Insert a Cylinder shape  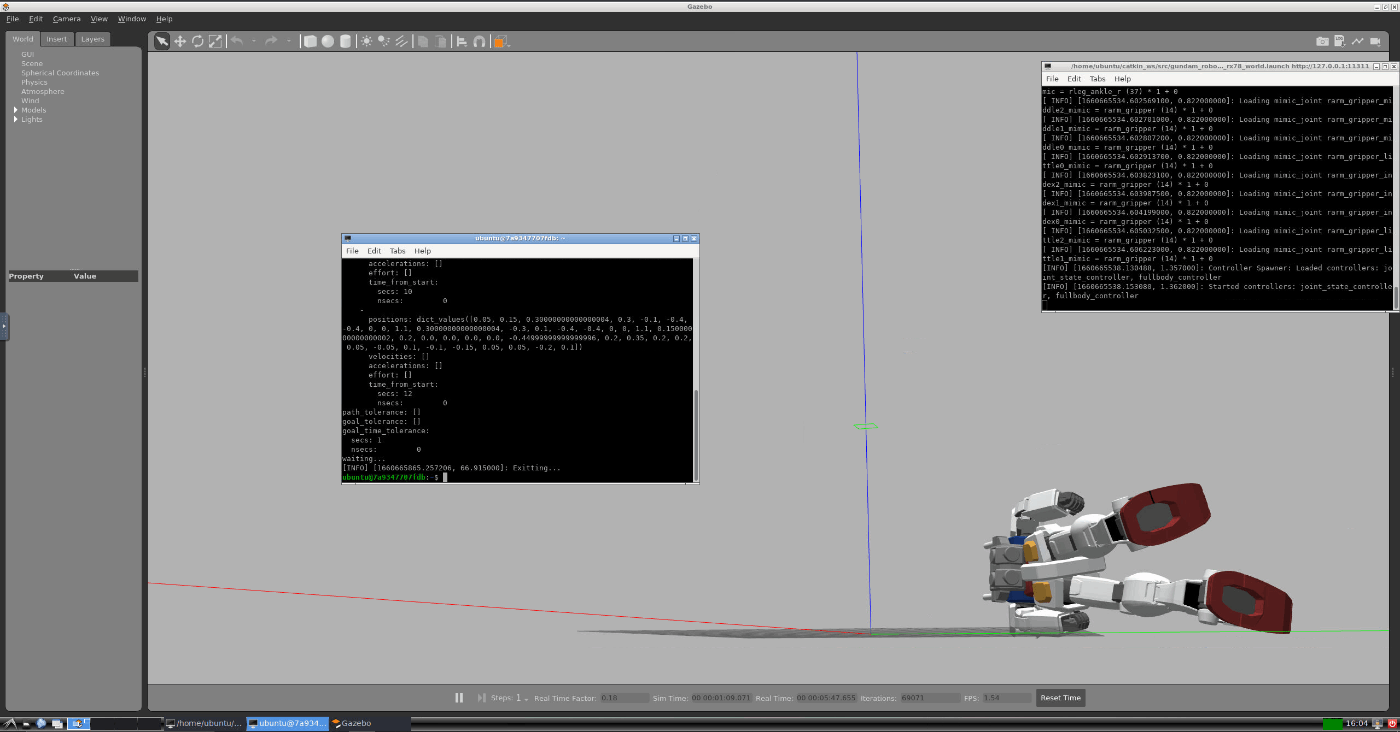(346, 41)
